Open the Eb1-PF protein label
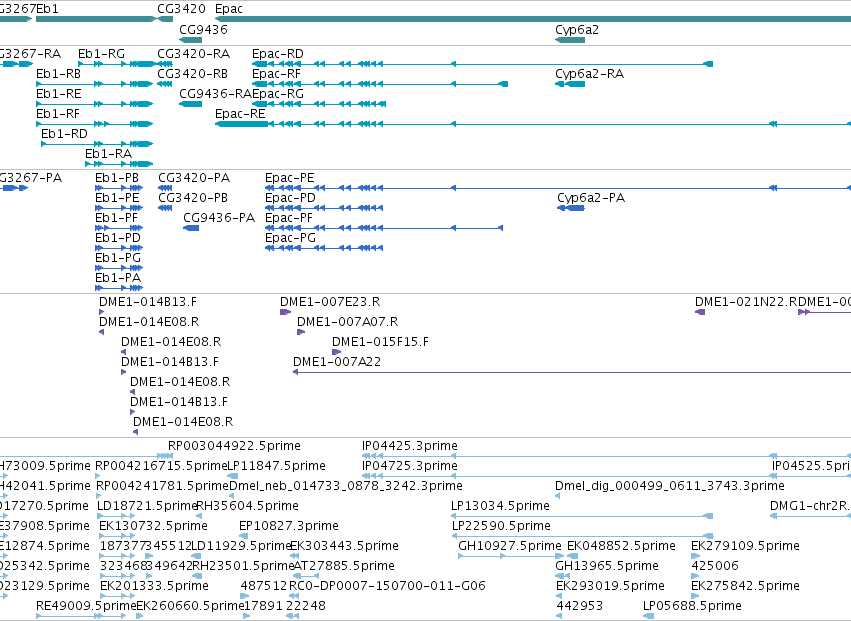Image resolution: width=851 pixels, height=621 pixels. pyautogui.click(x=116, y=218)
